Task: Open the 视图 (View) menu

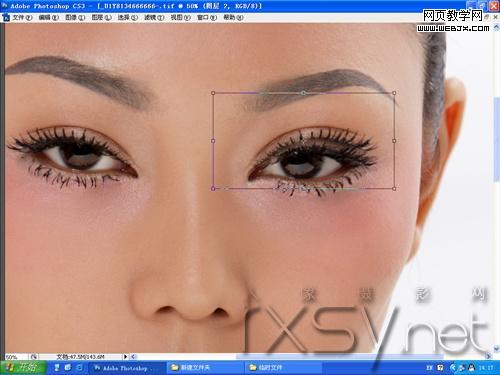Action: (181, 17)
